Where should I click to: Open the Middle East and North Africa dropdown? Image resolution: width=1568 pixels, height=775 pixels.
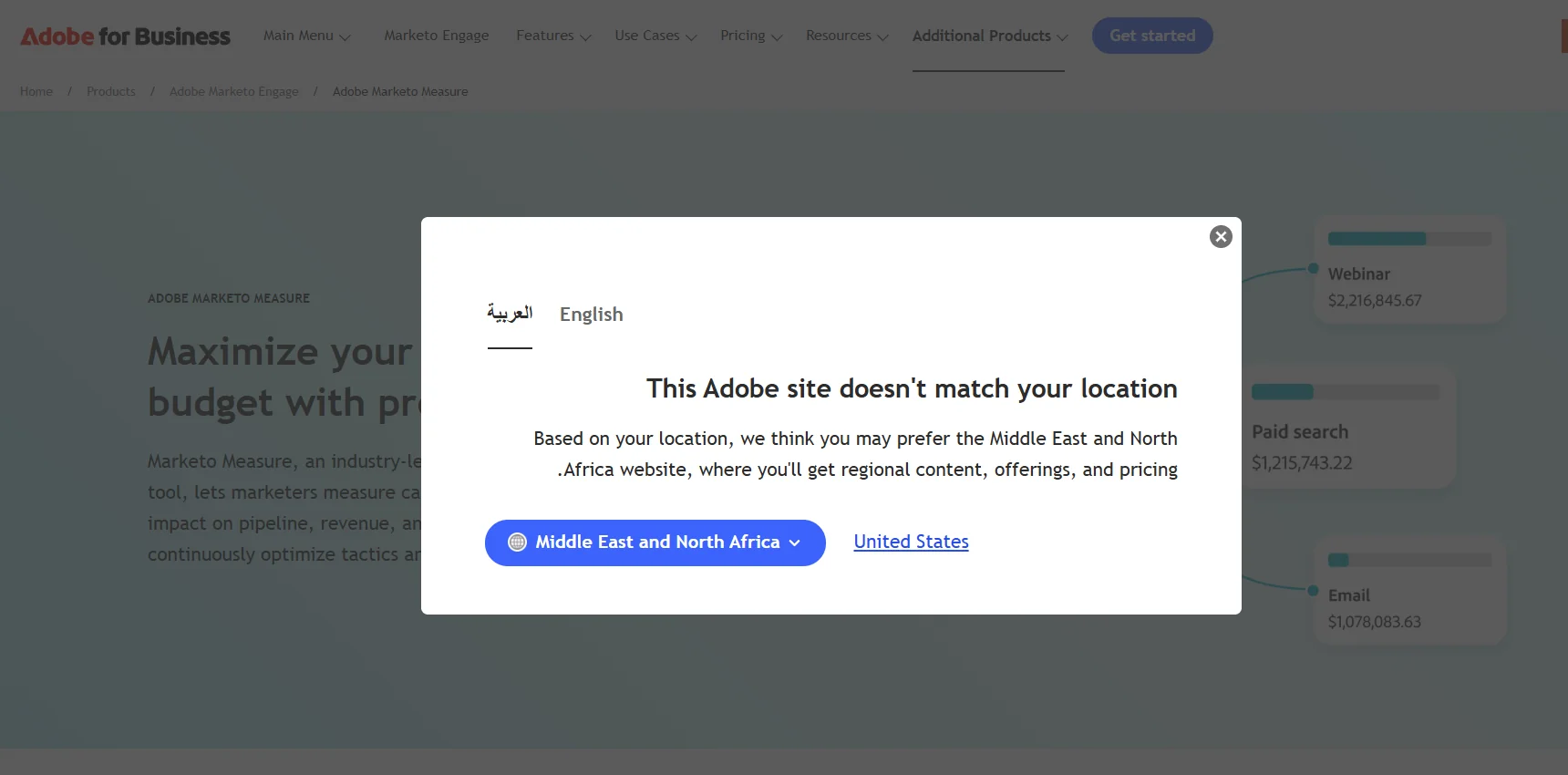(x=655, y=542)
